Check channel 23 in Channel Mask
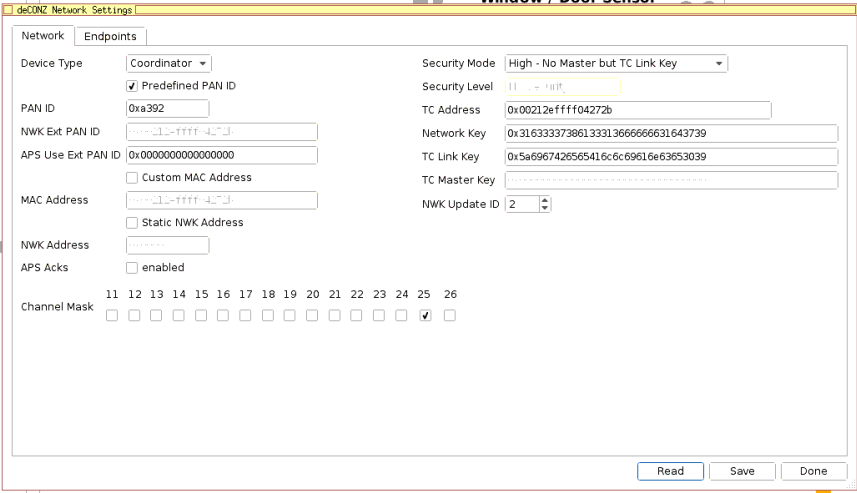857x493 pixels. click(x=379, y=315)
